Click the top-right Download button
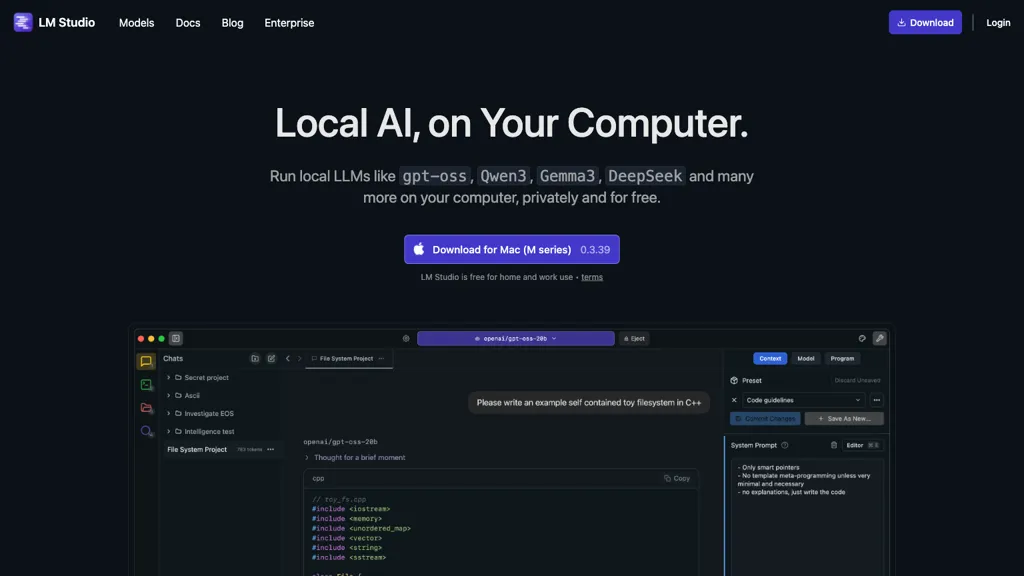The height and width of the screenshot is (576, 1024). pos(925,22)
